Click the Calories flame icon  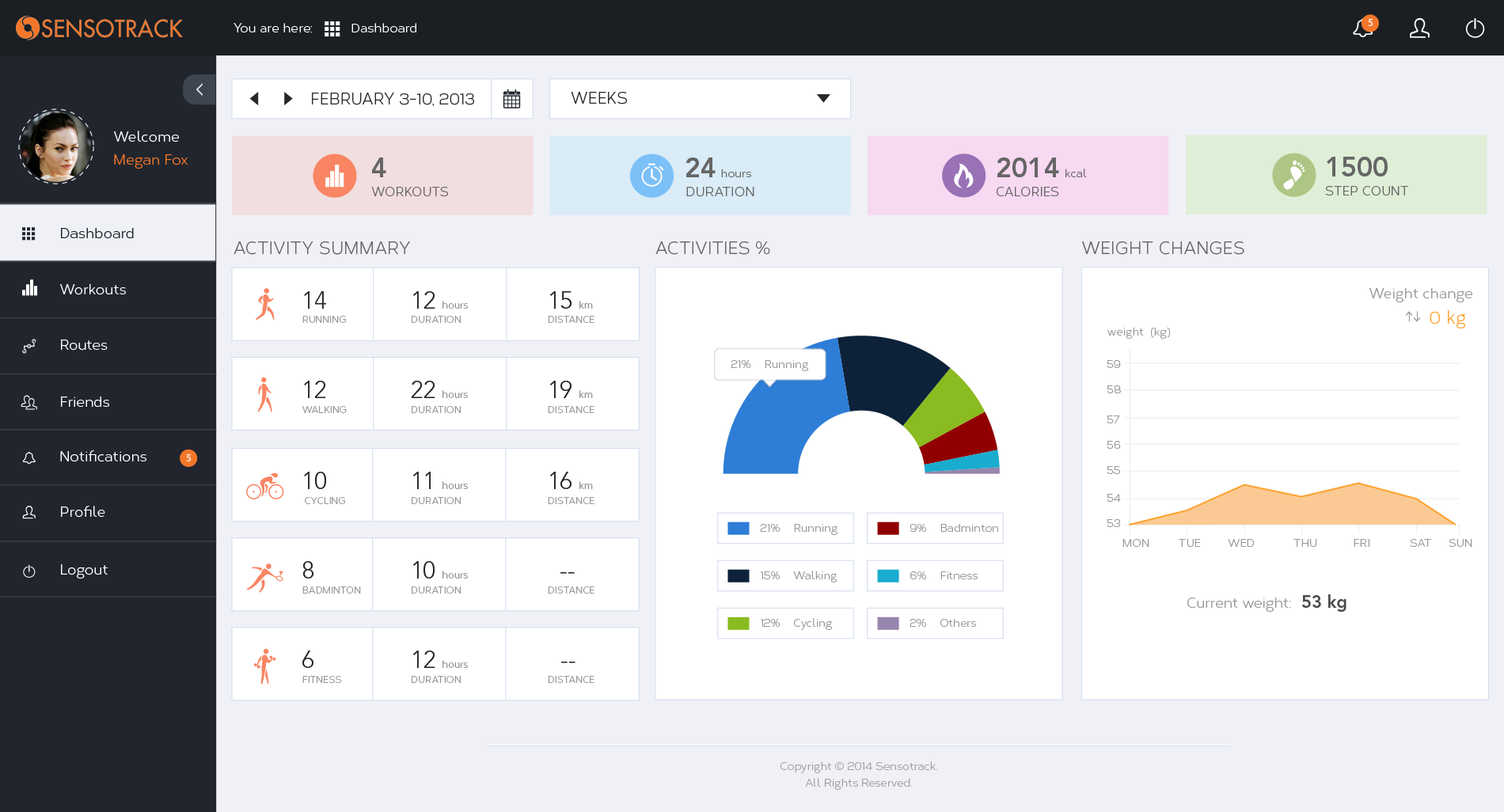963,176
